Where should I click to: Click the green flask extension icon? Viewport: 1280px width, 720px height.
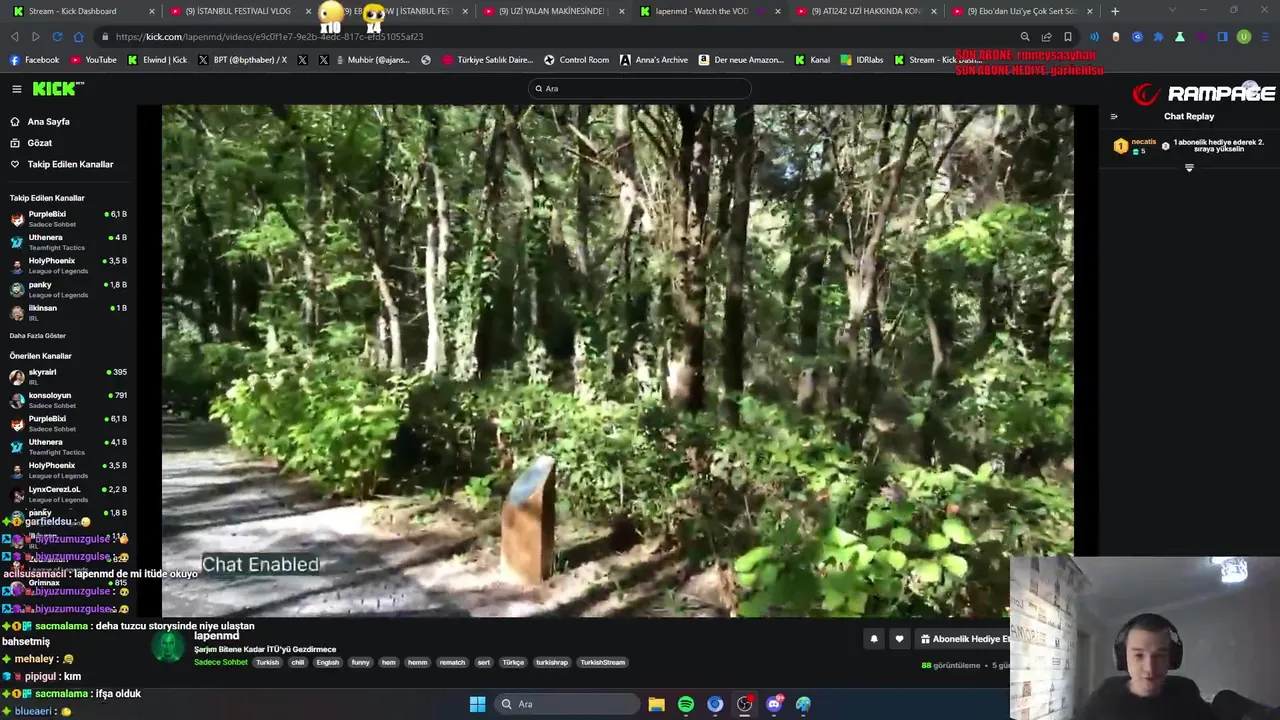1180,37
